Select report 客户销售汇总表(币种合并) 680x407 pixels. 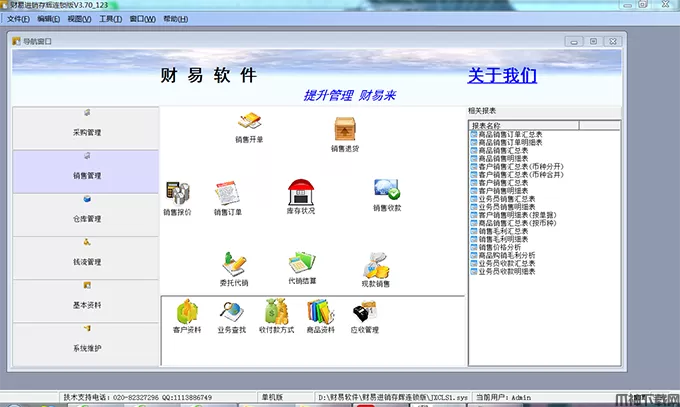(517, 175)
